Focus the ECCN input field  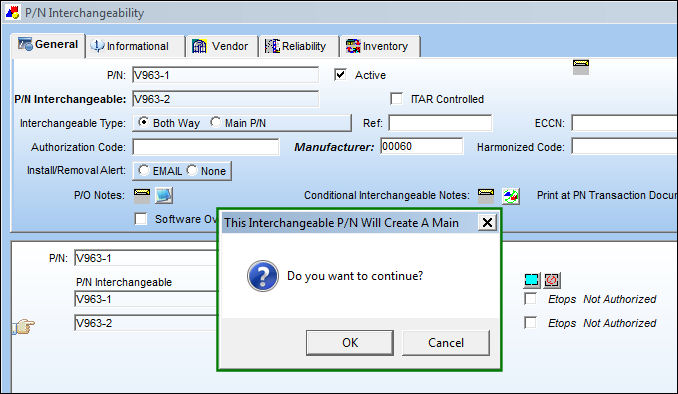624,123
